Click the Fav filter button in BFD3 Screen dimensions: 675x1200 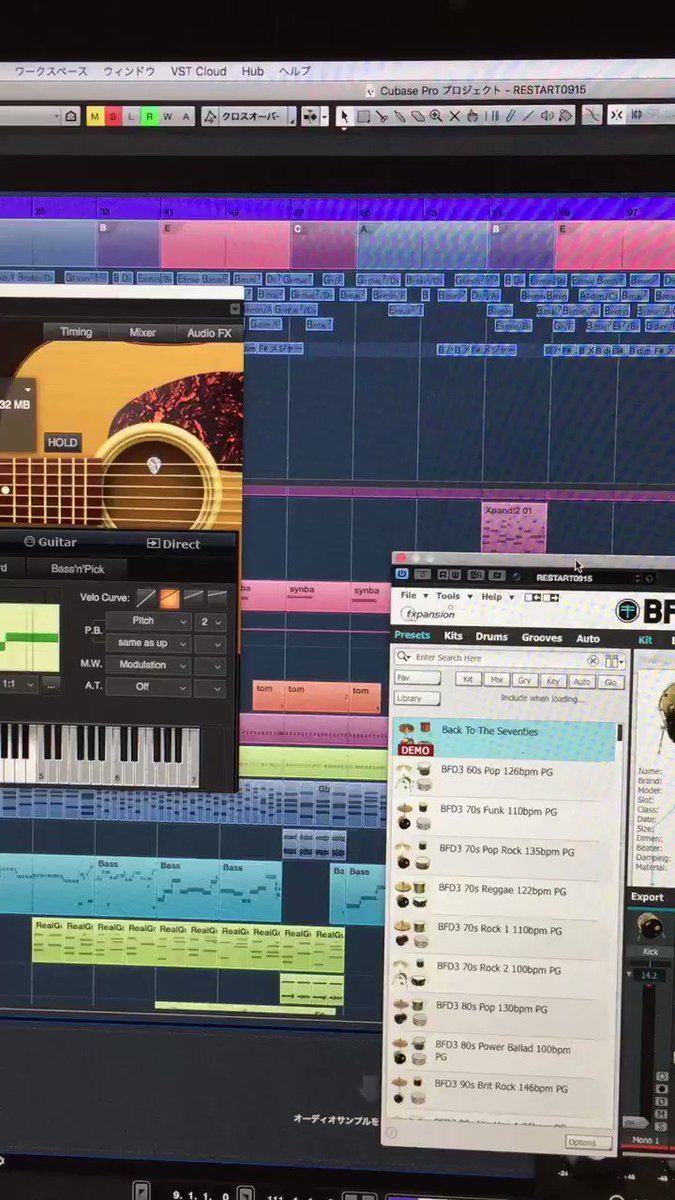coord(418,678)
